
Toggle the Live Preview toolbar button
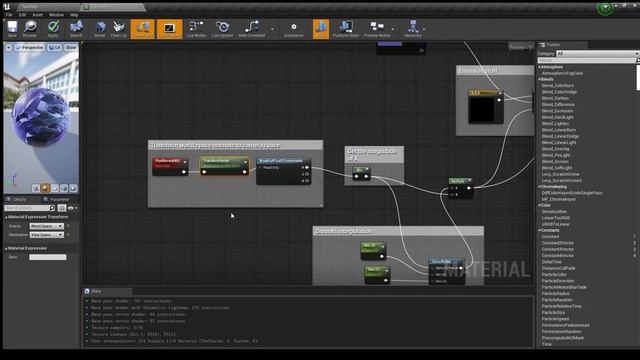169,29
